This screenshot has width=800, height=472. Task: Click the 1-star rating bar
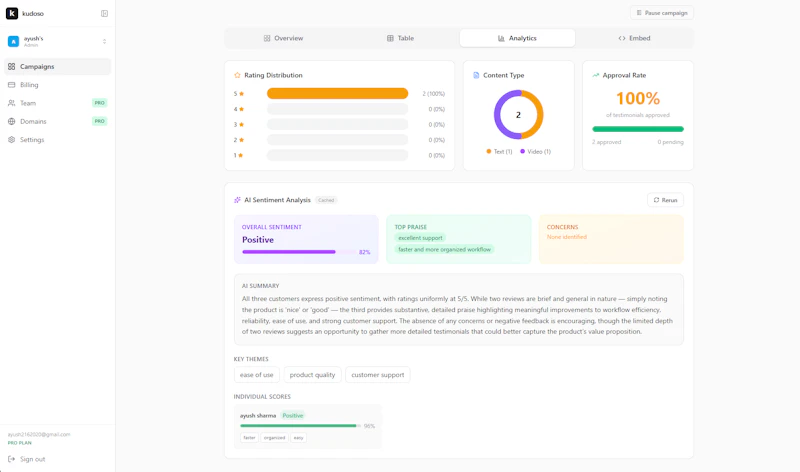[337, 155]
